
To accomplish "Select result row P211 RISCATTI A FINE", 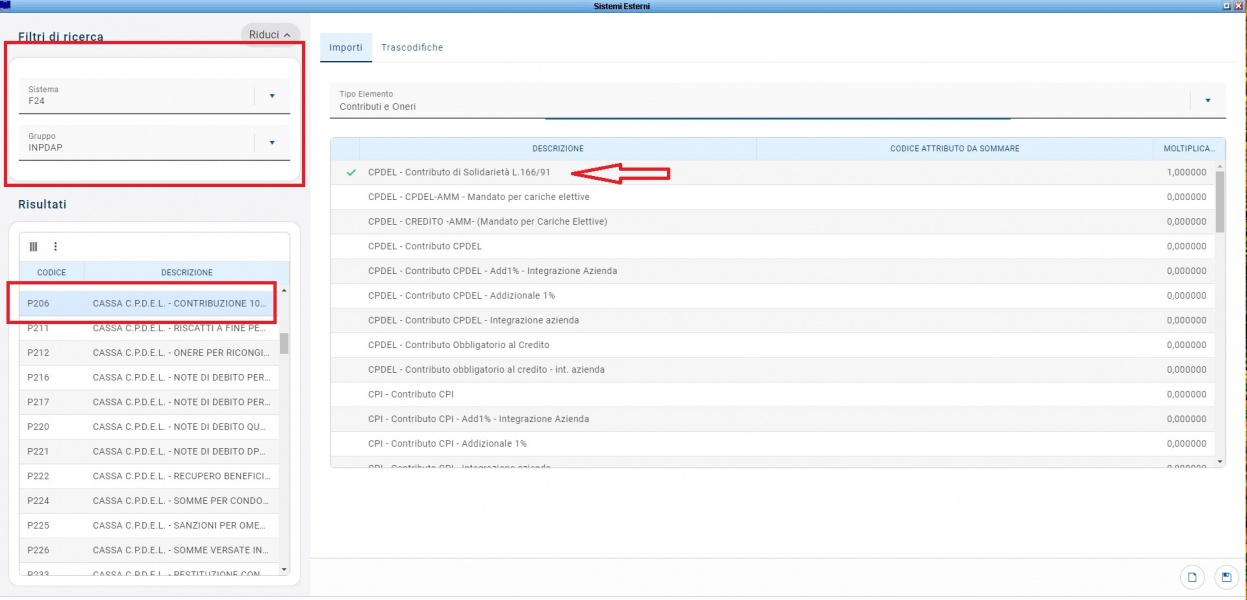I will click(148, 328).
